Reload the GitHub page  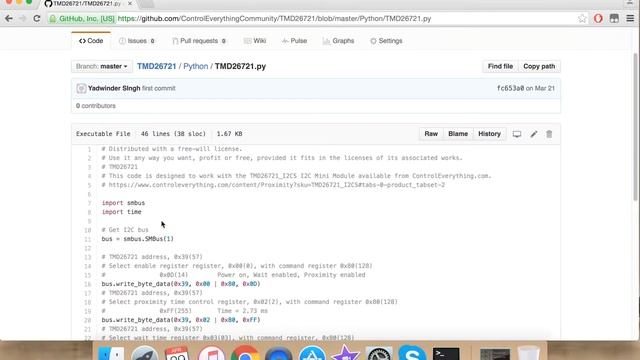(x=37, y=18)
